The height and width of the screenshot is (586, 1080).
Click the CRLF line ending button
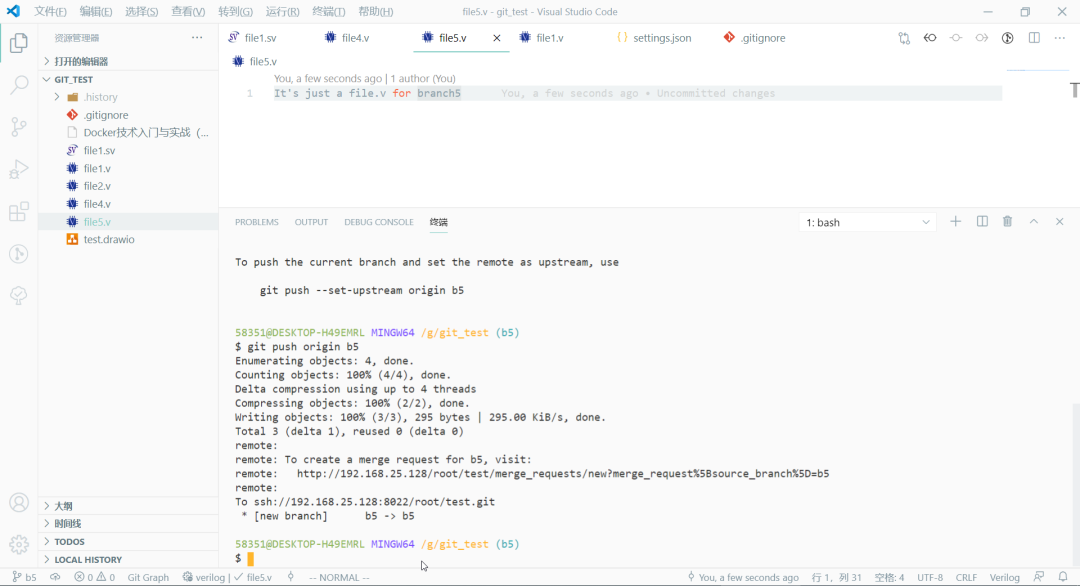[x=966, y=577]
